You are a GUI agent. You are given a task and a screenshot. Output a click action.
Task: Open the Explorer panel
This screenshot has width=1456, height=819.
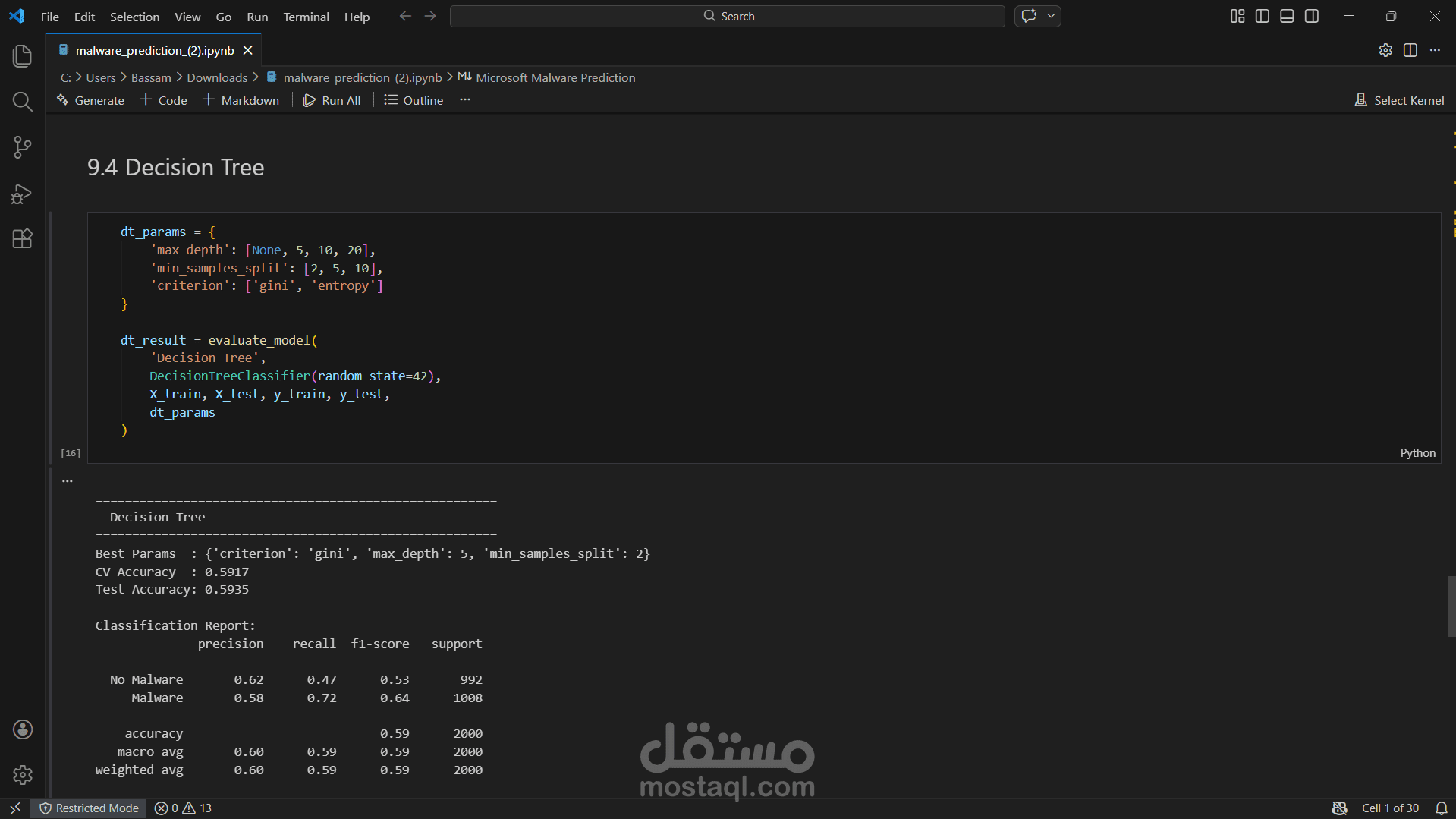tap(22, 55)
